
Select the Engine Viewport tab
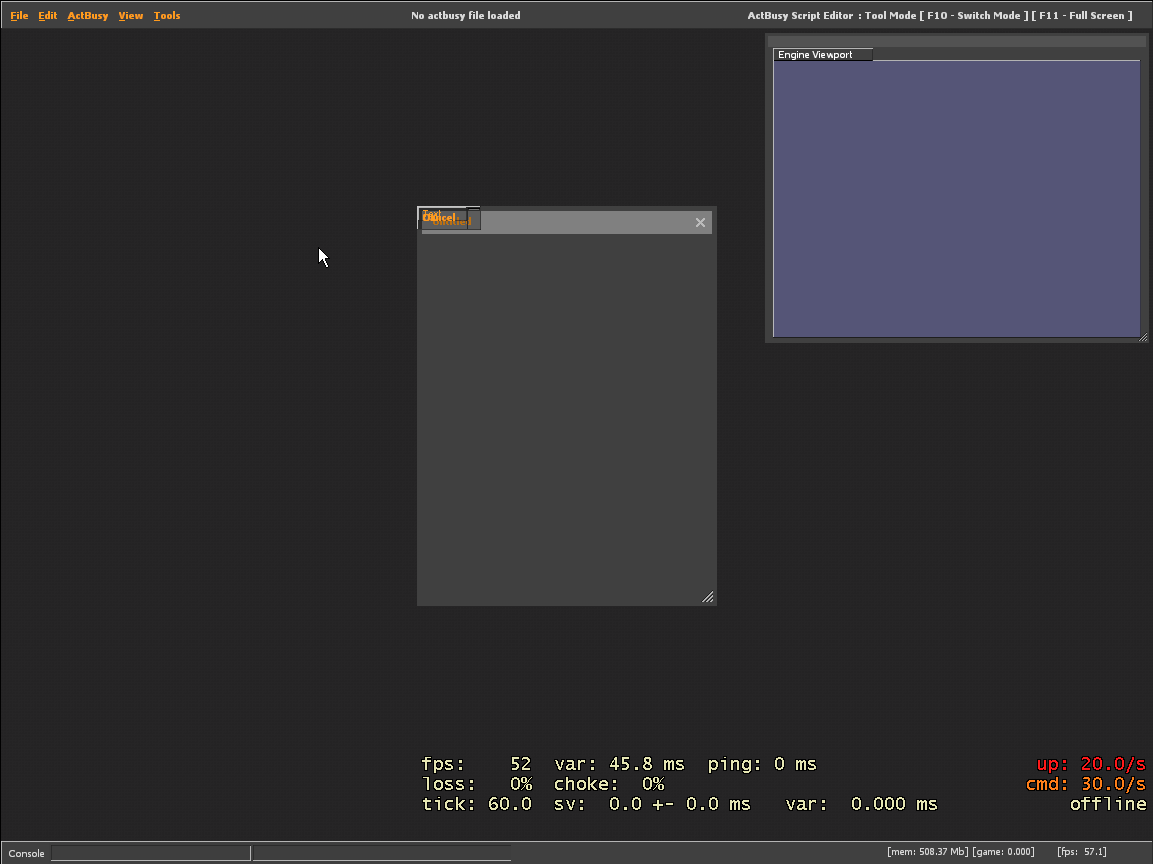tap(821, 54)
